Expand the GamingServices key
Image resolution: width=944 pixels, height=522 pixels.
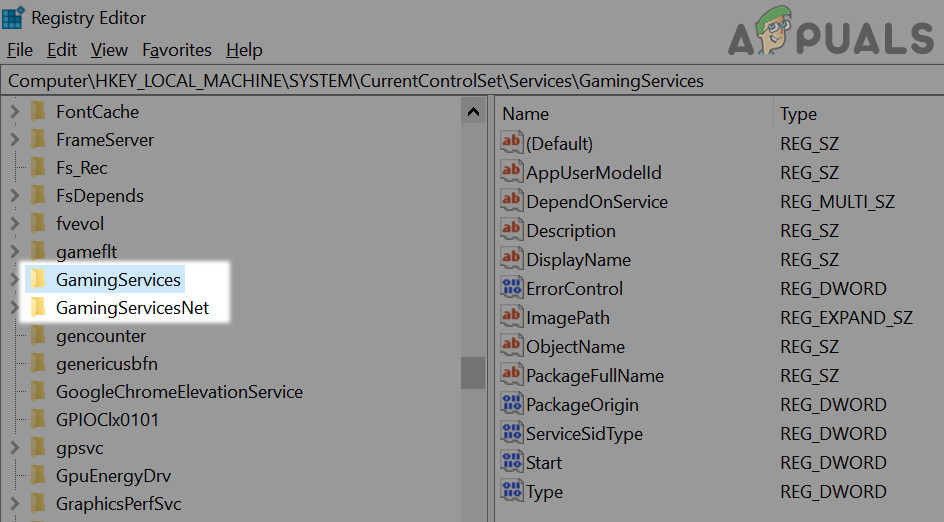[15, 279]
